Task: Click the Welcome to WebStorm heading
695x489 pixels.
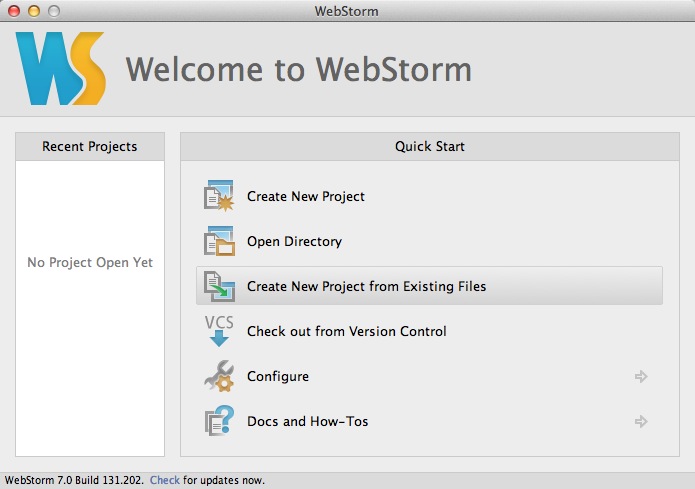Action: click(x=299, y=70)
